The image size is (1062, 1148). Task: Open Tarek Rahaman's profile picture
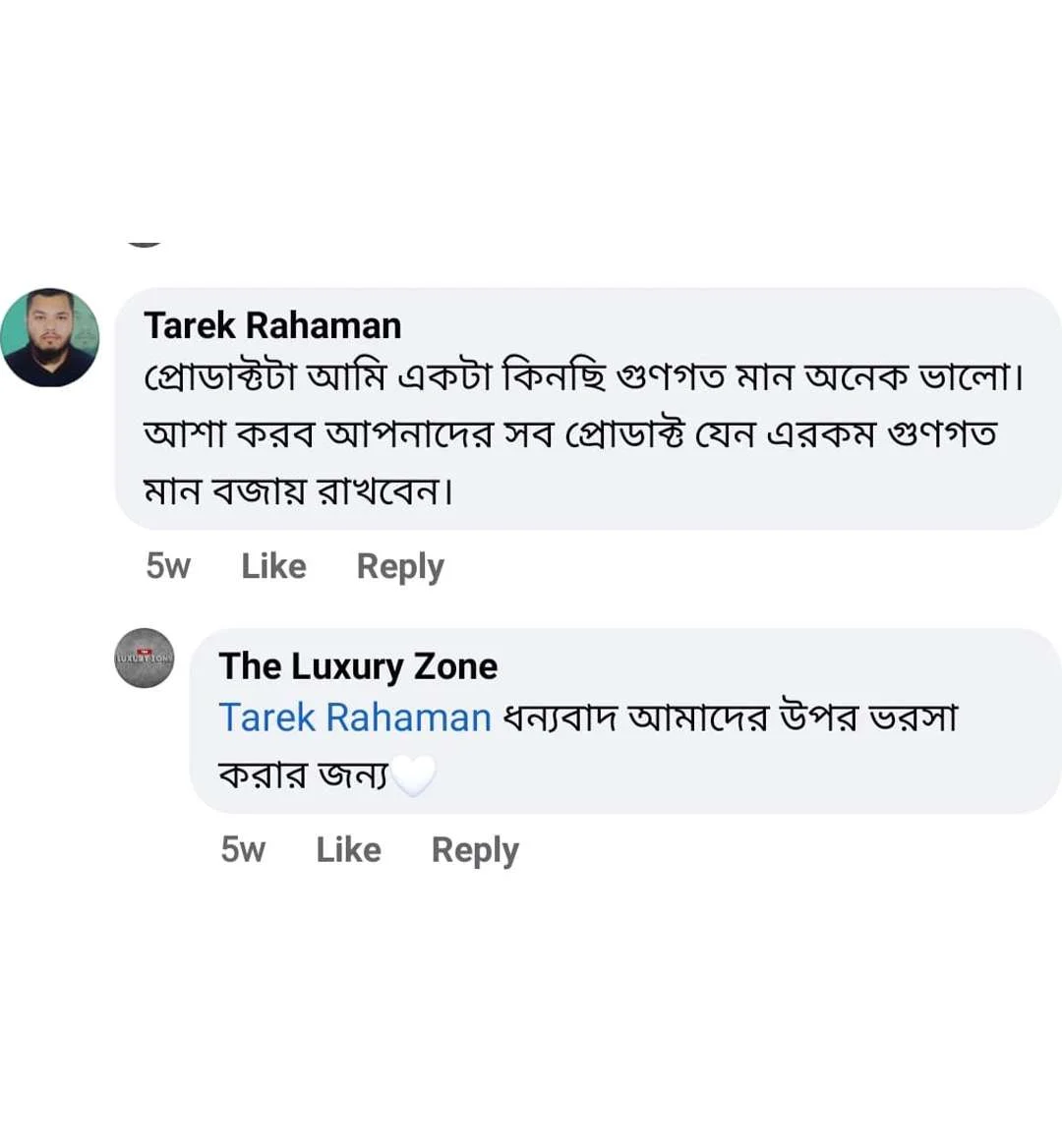pos(50,337)
